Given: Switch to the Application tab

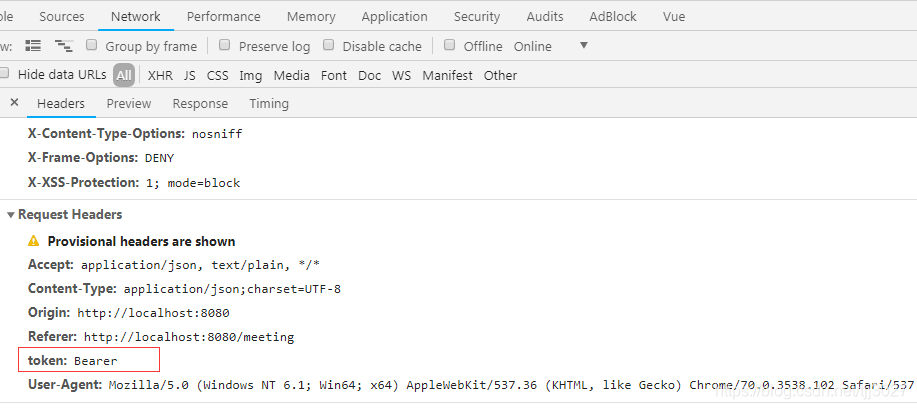Looking at the screenshot, I should pos(394,17).
